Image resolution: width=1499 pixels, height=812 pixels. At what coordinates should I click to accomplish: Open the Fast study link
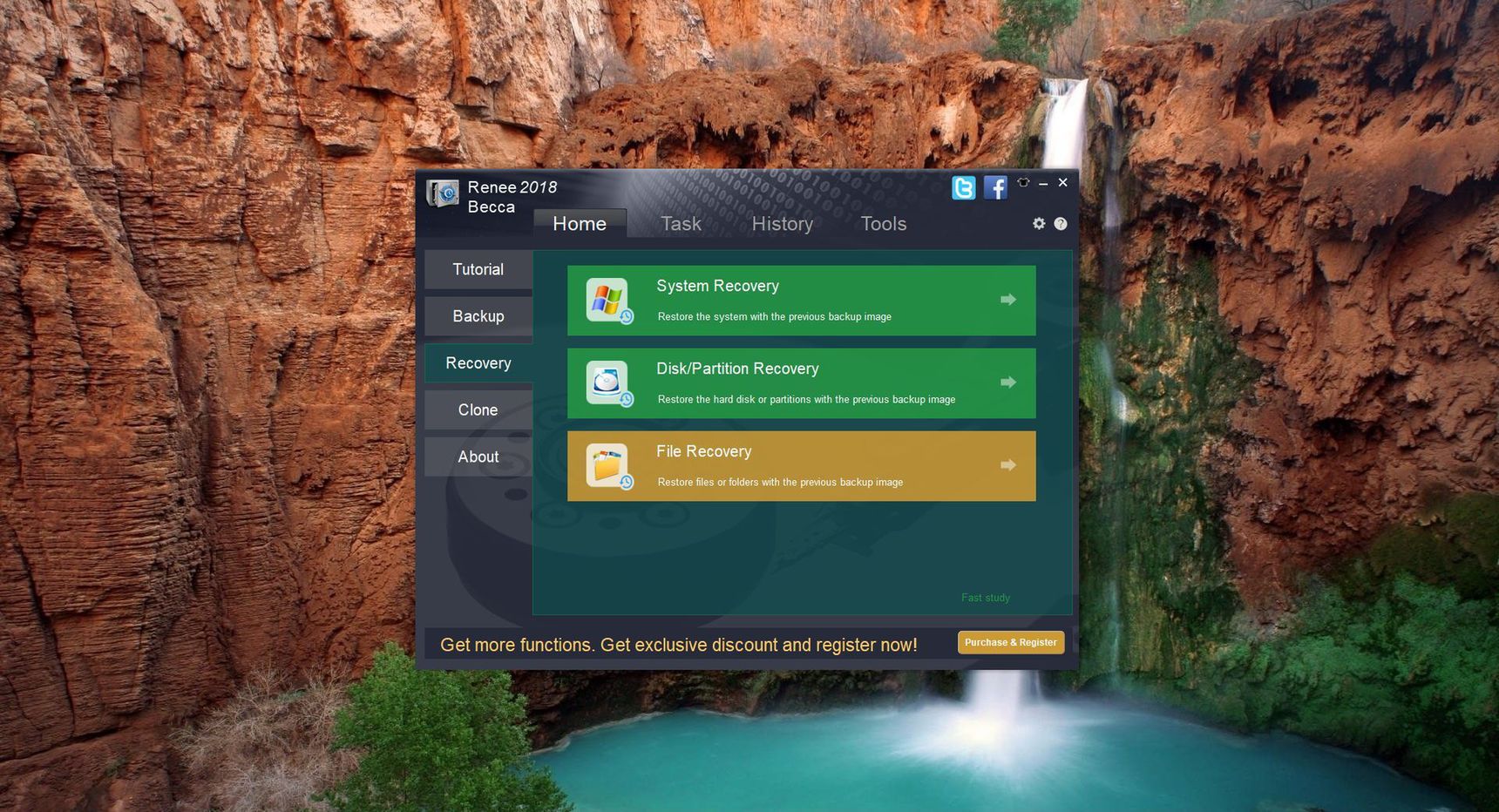point(986,598)
